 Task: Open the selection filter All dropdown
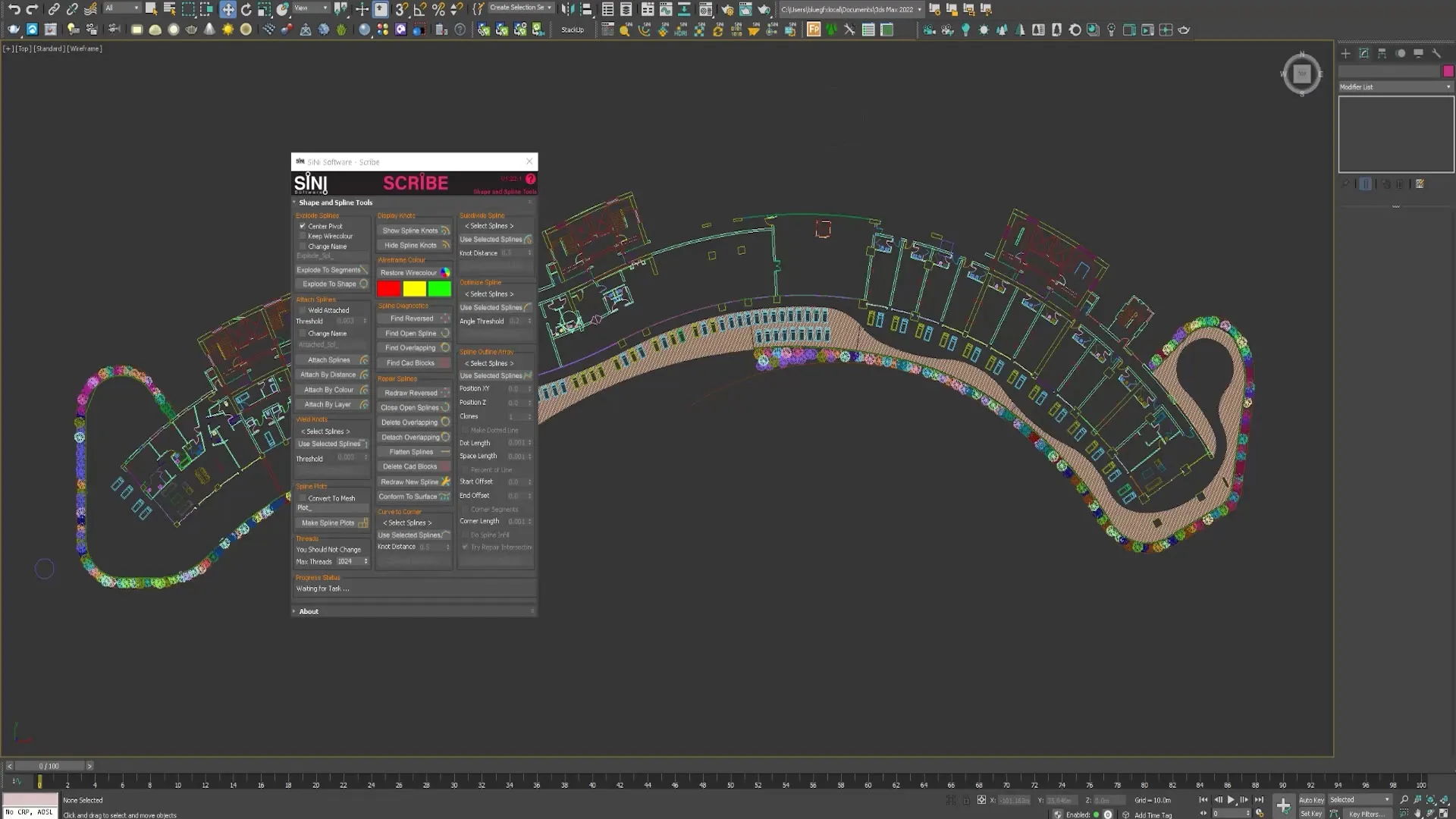tap(121, 8)
